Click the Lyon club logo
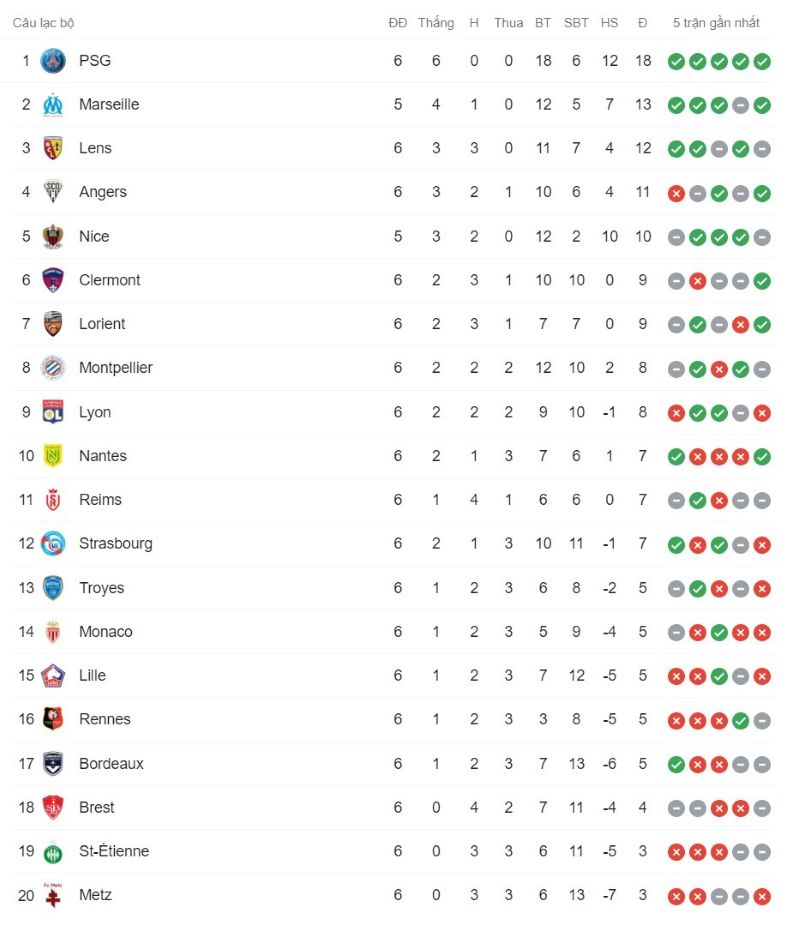 (x=53, y=412)
